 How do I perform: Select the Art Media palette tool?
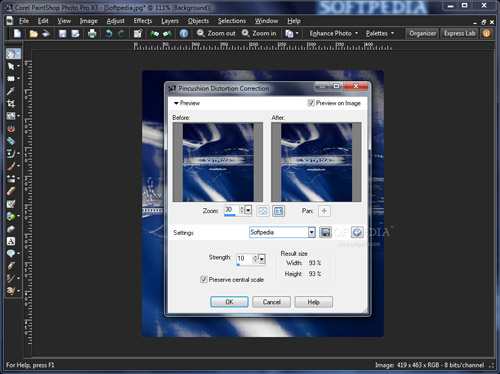pos(11,291)
